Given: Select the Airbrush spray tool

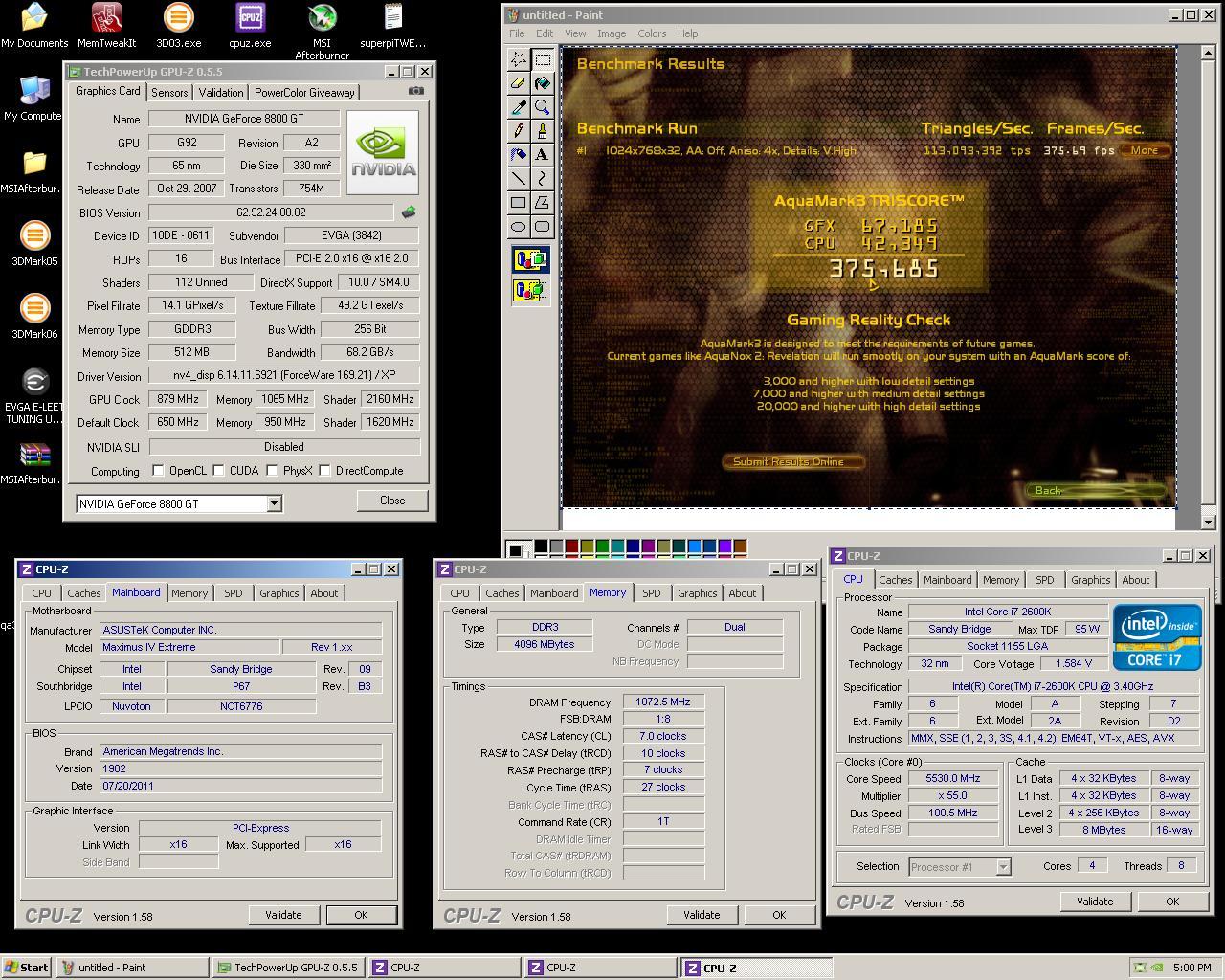Looking at the screenshot, I should (x=518, y=155).
